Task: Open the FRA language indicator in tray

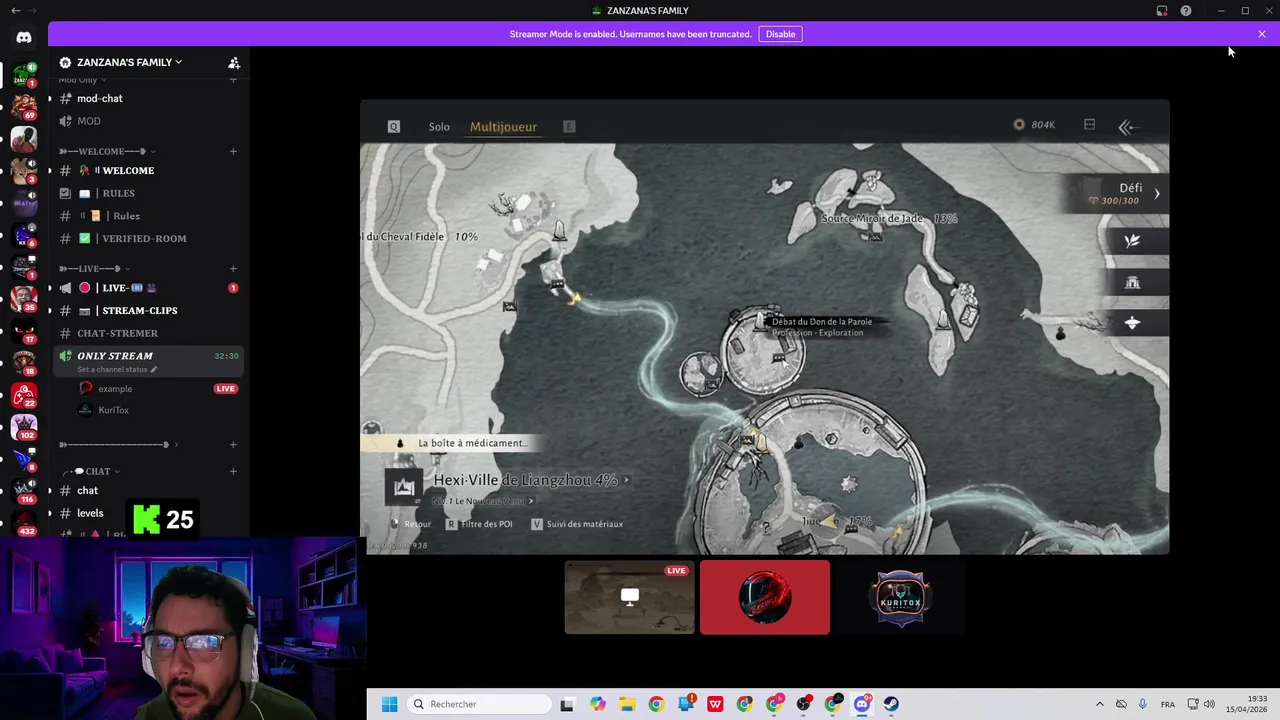Action: [x=1168, y=704]
